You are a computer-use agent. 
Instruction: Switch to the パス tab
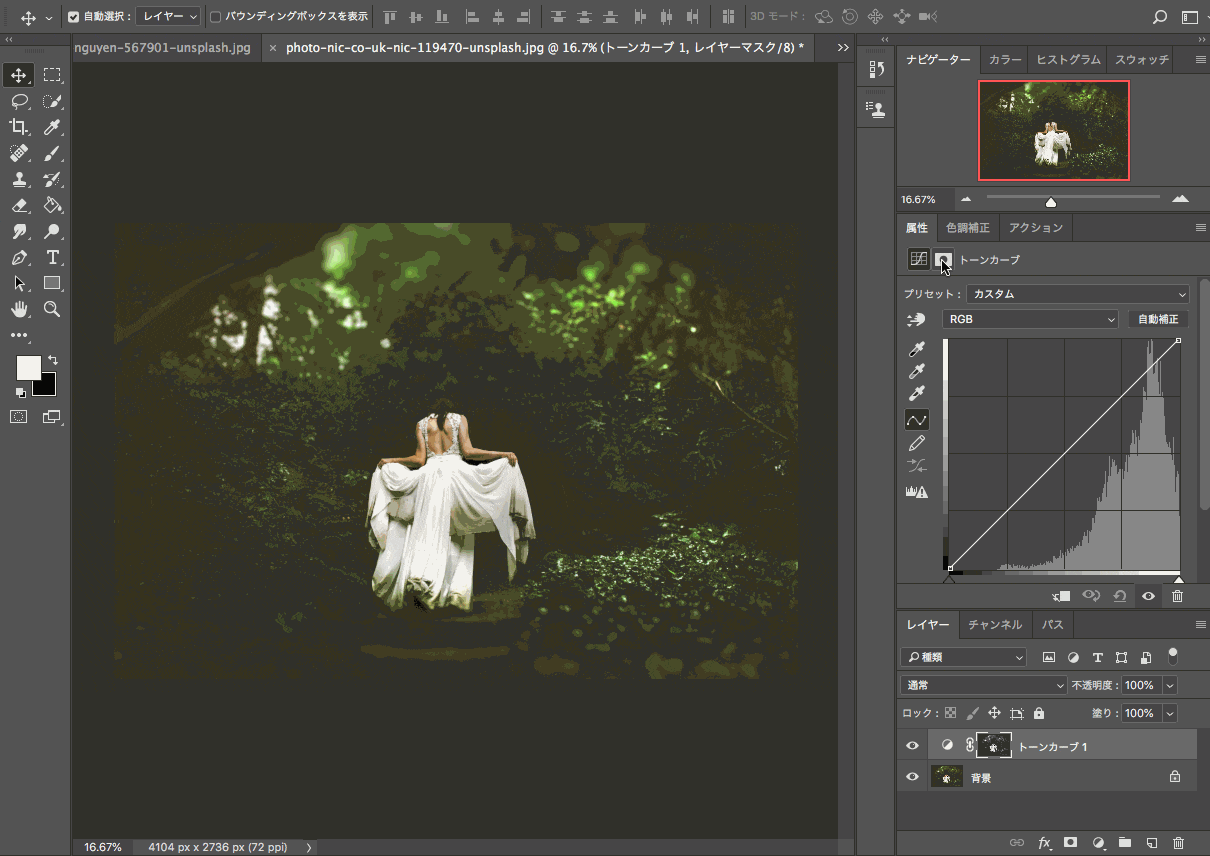pos(1053,624)
